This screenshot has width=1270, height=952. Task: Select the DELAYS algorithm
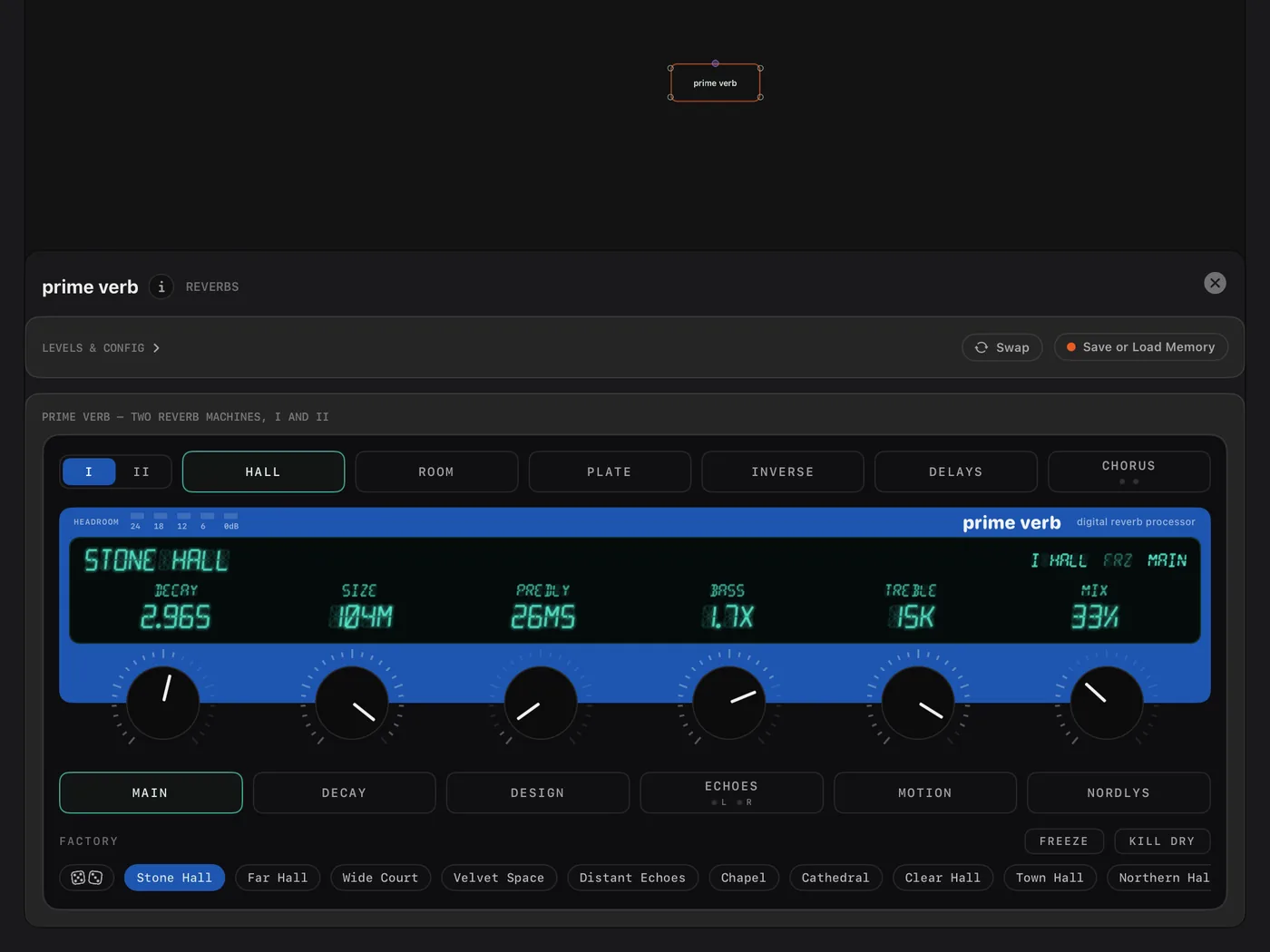pyautogui.click(x=956, y=471)
